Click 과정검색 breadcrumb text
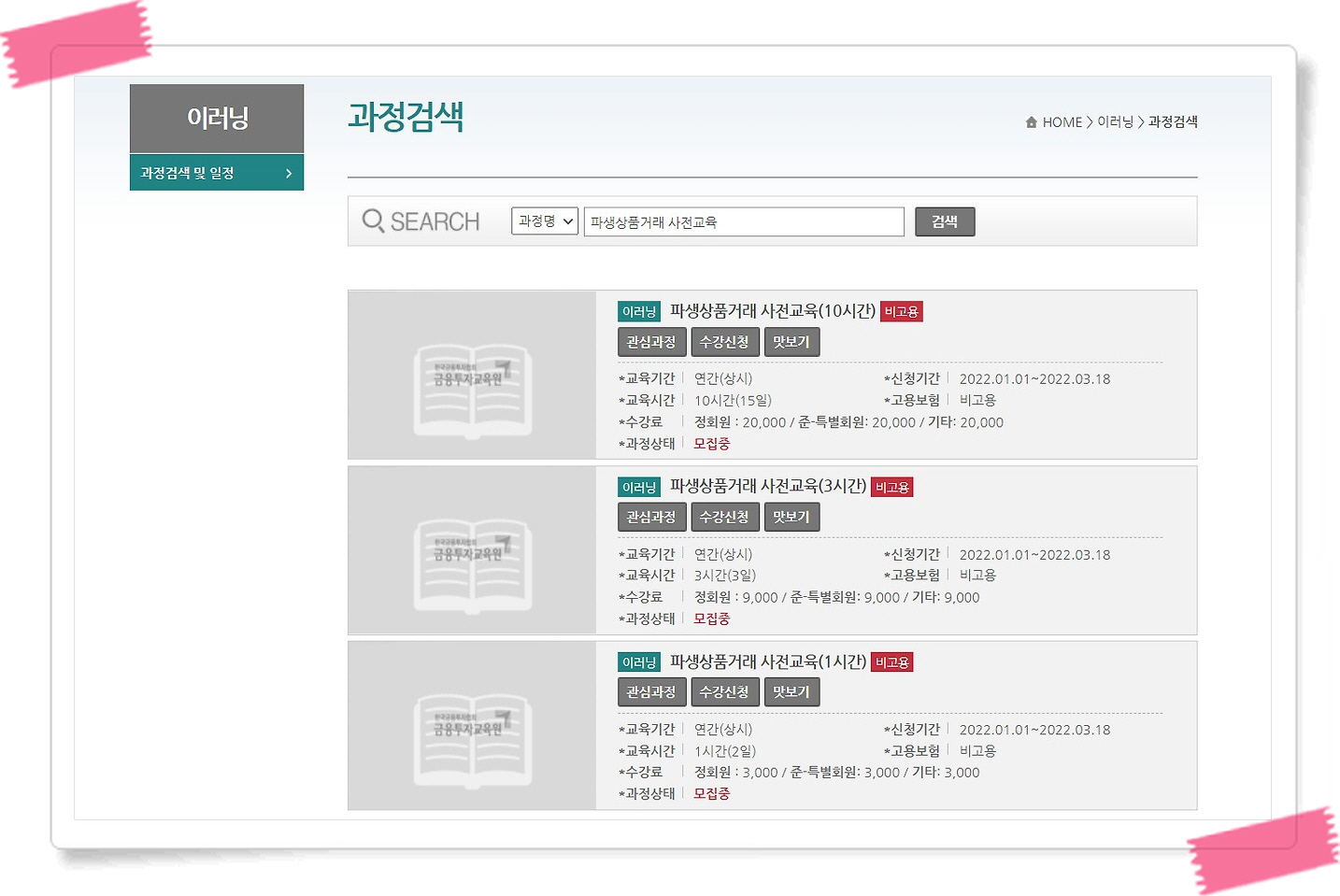The height and width of the screenshot is (896, 1340). point(1173,122)
